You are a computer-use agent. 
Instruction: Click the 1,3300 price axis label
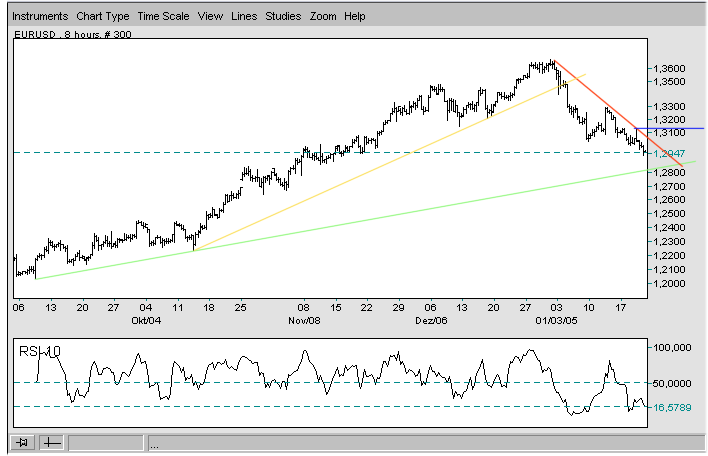[x=669, y=107]
